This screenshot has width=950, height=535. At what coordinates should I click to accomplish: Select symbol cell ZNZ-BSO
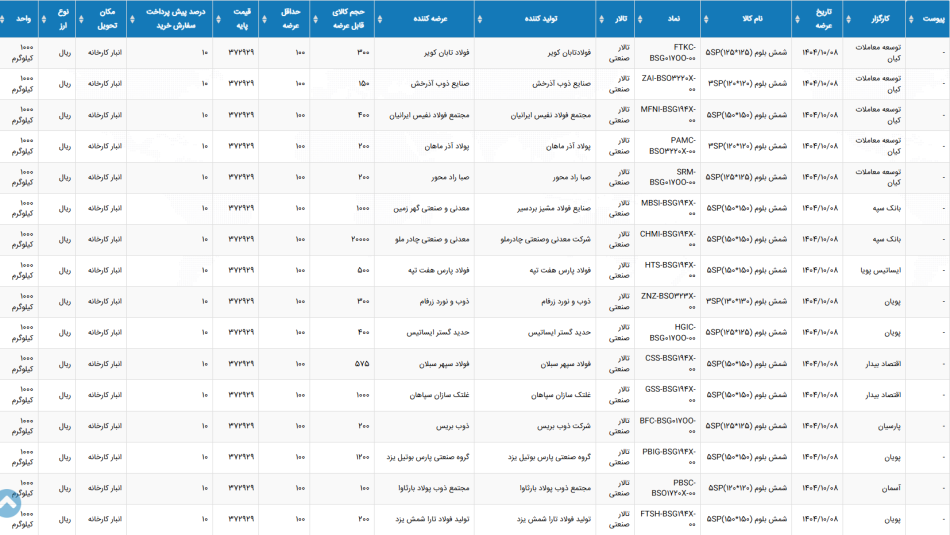tap(668, 301)
